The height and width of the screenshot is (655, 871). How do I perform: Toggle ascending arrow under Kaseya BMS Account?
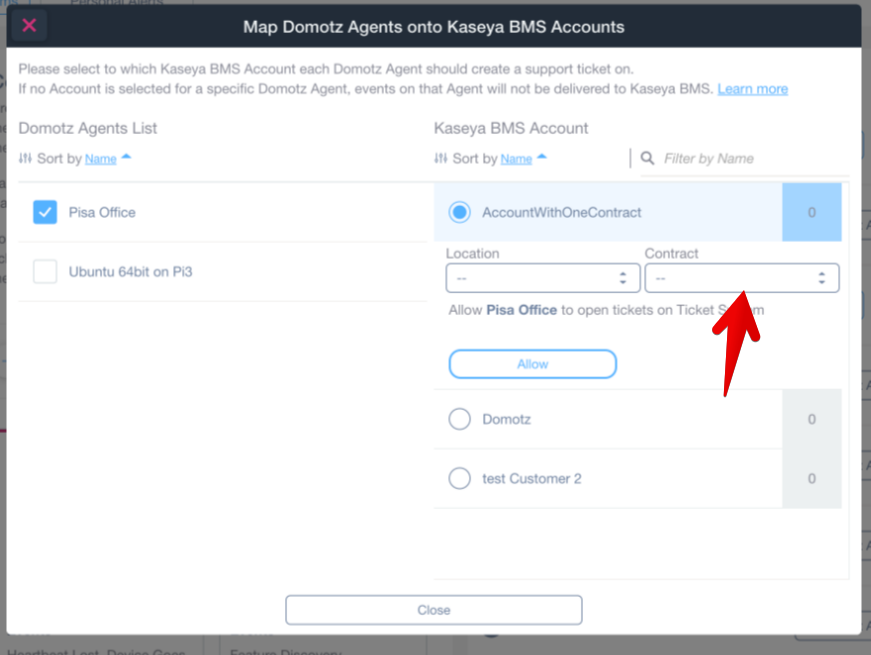click(x=542, y=157)
